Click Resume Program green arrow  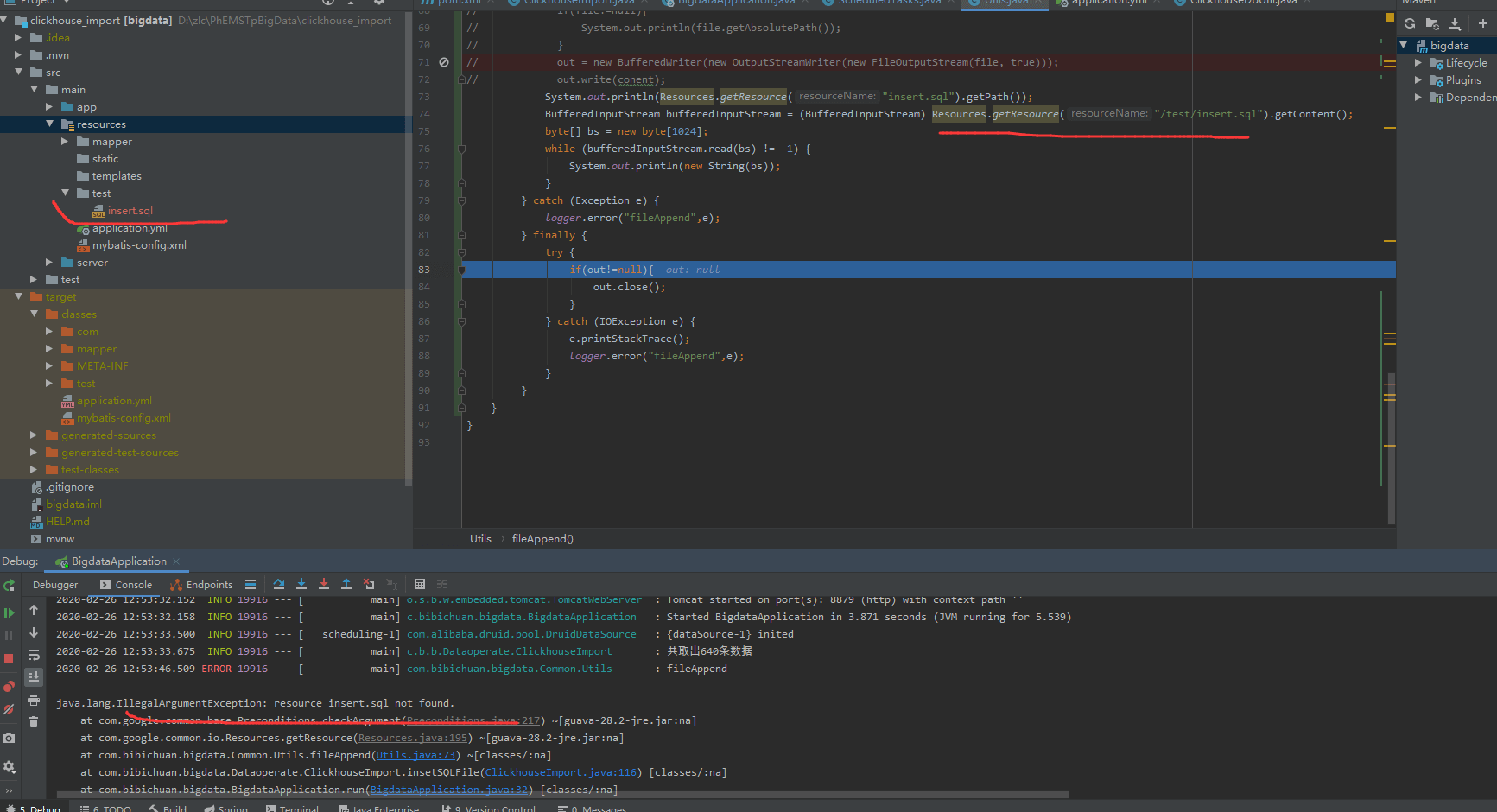[x=9, y=612]
